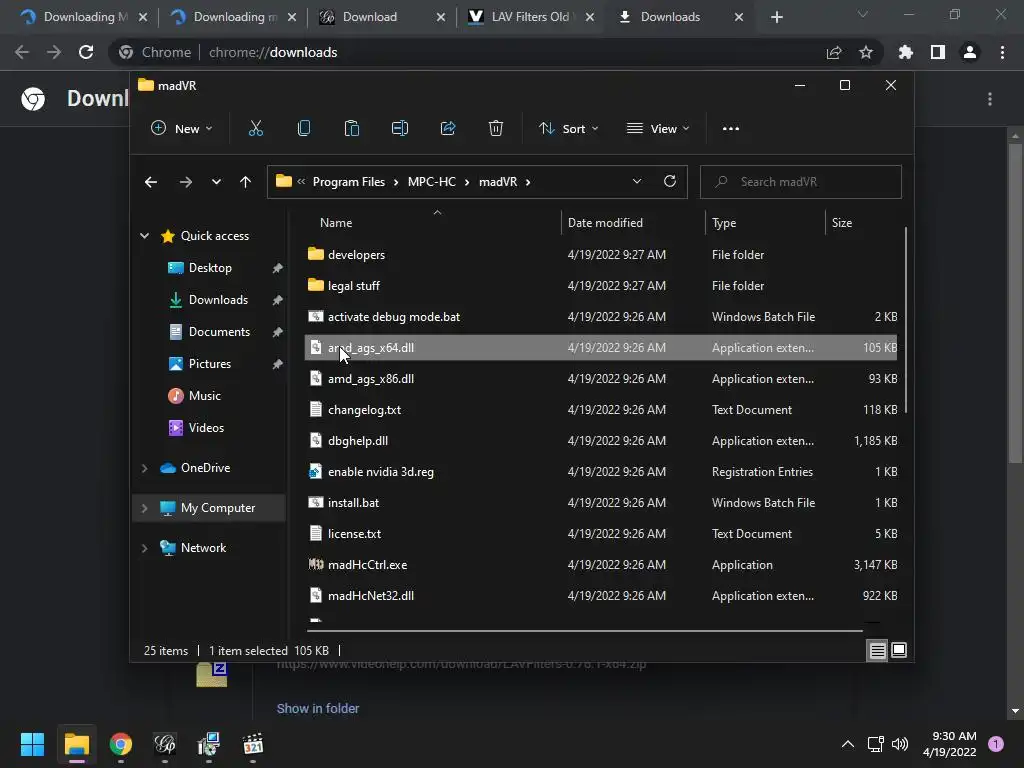The image size is (1024, 768).
Task: Select Videos in Quick access
Action: pos(206,428)
